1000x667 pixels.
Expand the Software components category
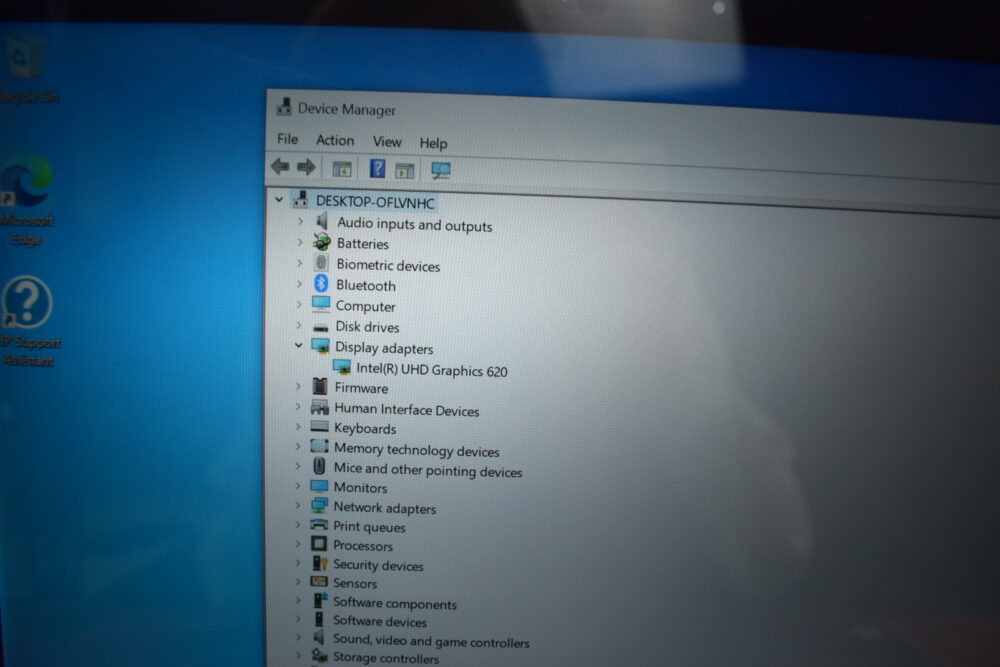(x=297, y=601)
